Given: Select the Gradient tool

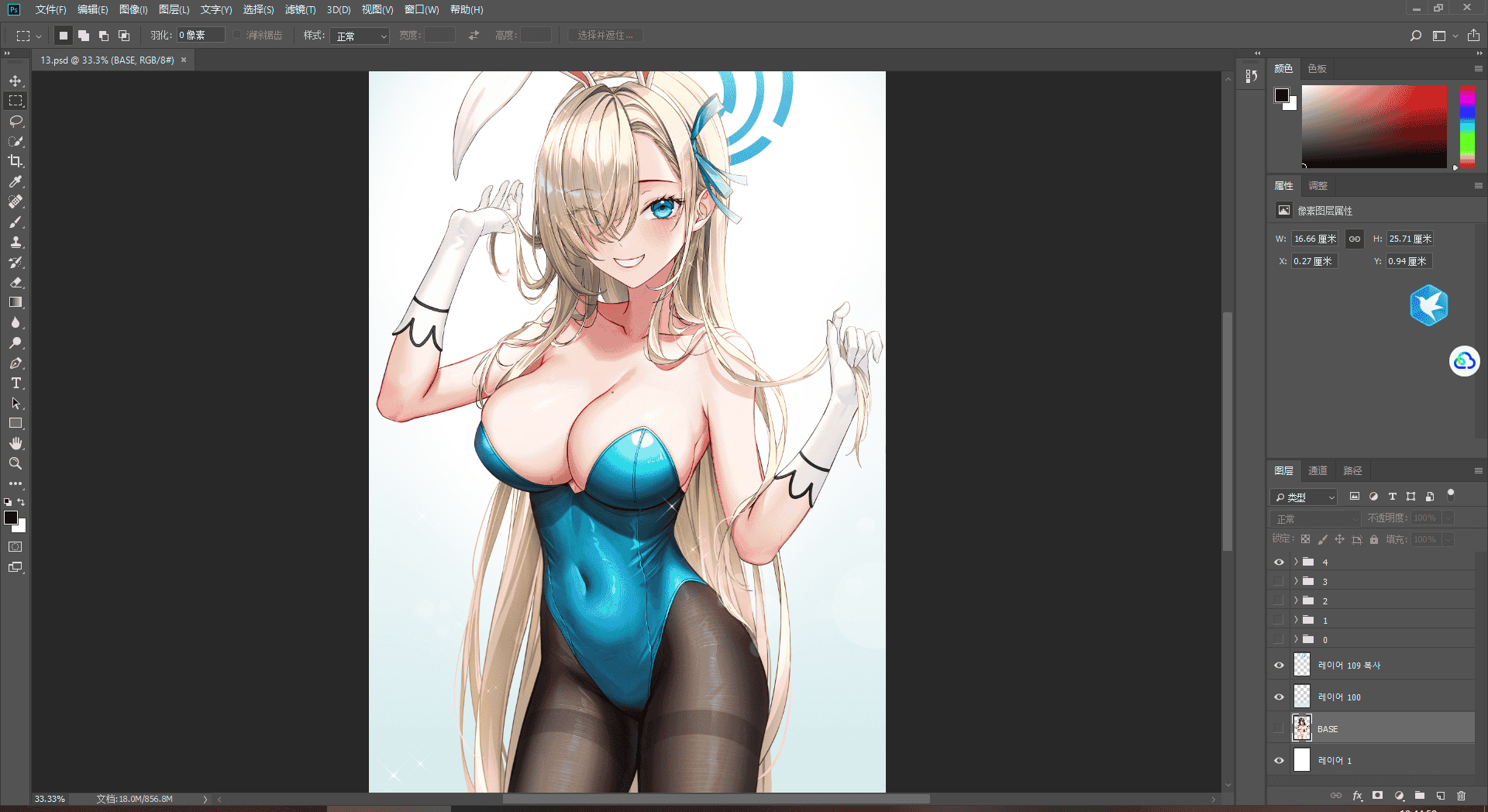Looking at the screenshot, I should tap(15, 302).
